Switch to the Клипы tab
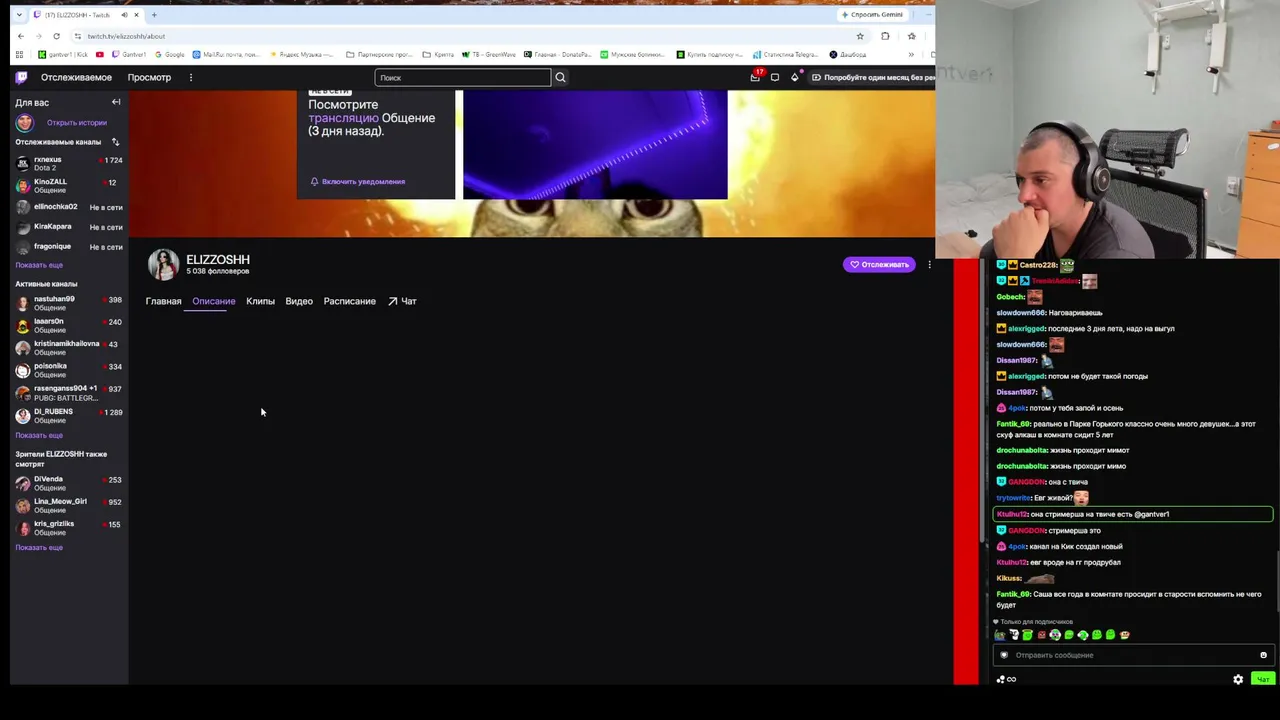This screenshot has width=1280, height=720. [260, 301]
